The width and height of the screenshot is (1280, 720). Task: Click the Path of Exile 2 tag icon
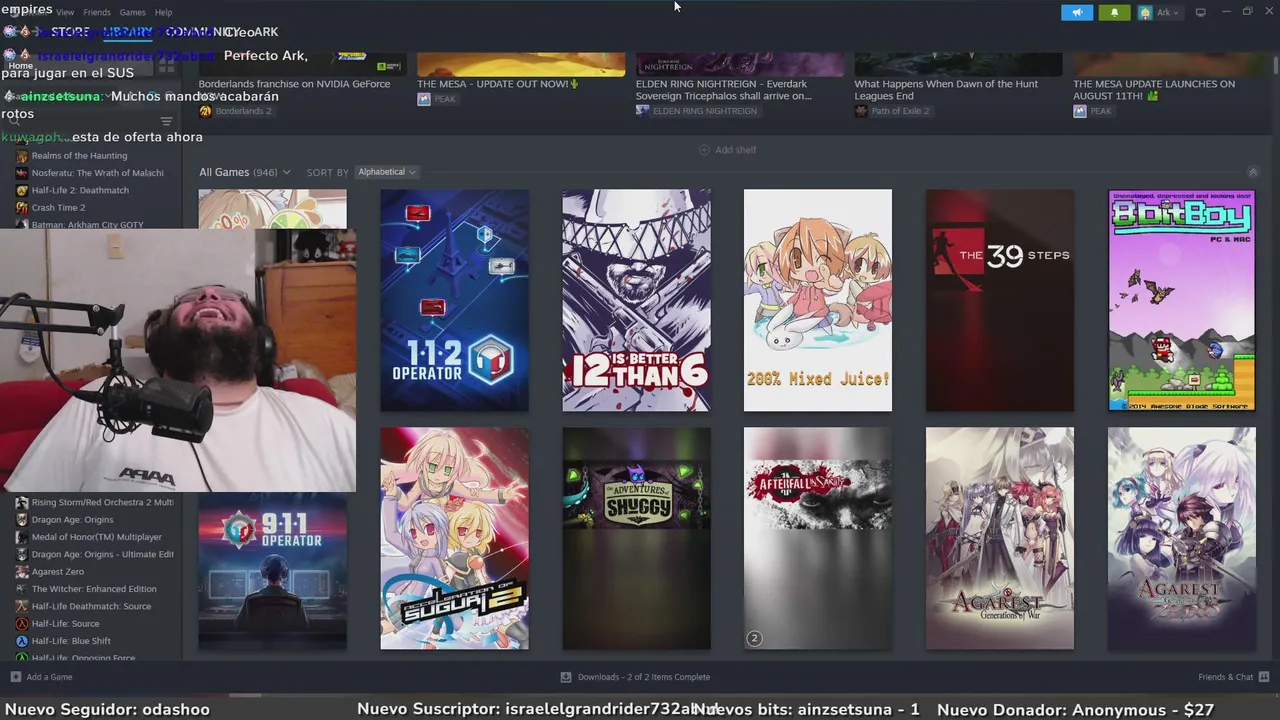tap(861, 111)
